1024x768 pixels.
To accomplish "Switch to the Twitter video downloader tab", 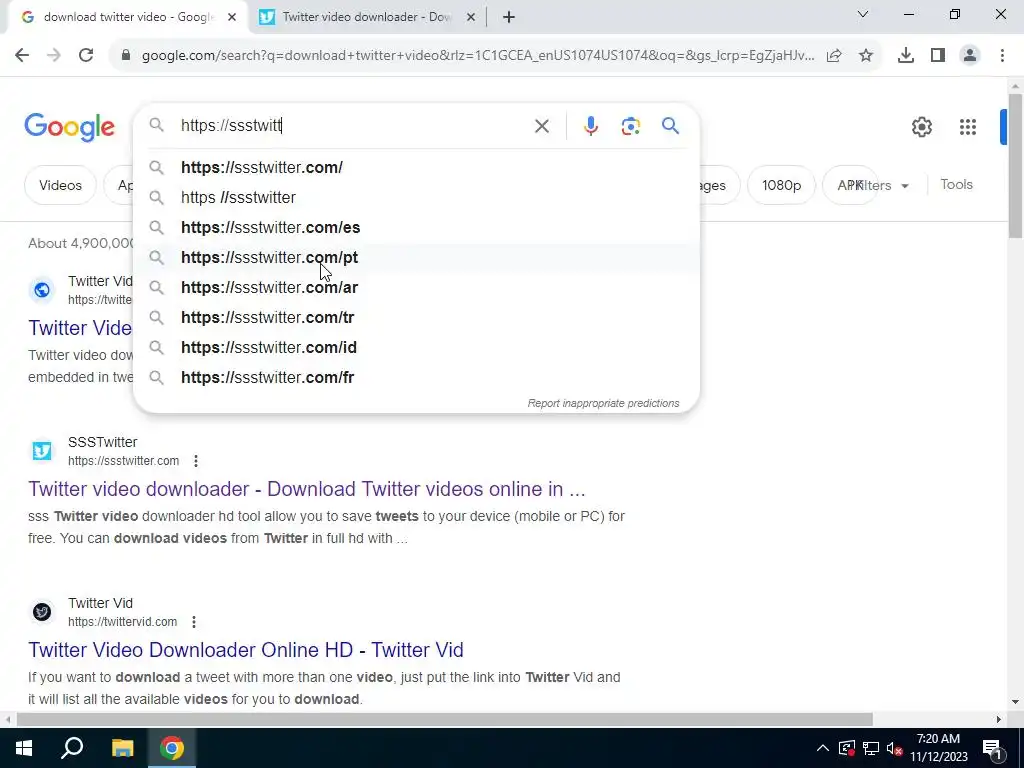I will point(366,18).
